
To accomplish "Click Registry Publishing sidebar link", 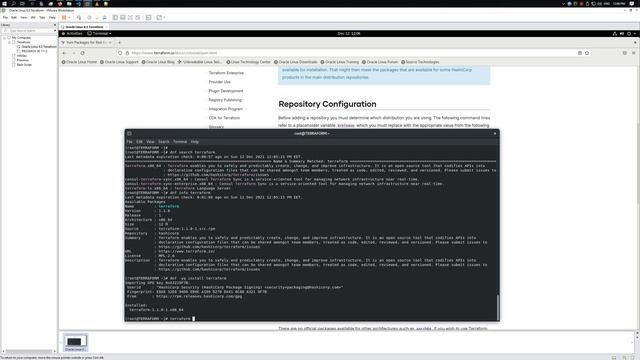I will (x=225, y=100).
